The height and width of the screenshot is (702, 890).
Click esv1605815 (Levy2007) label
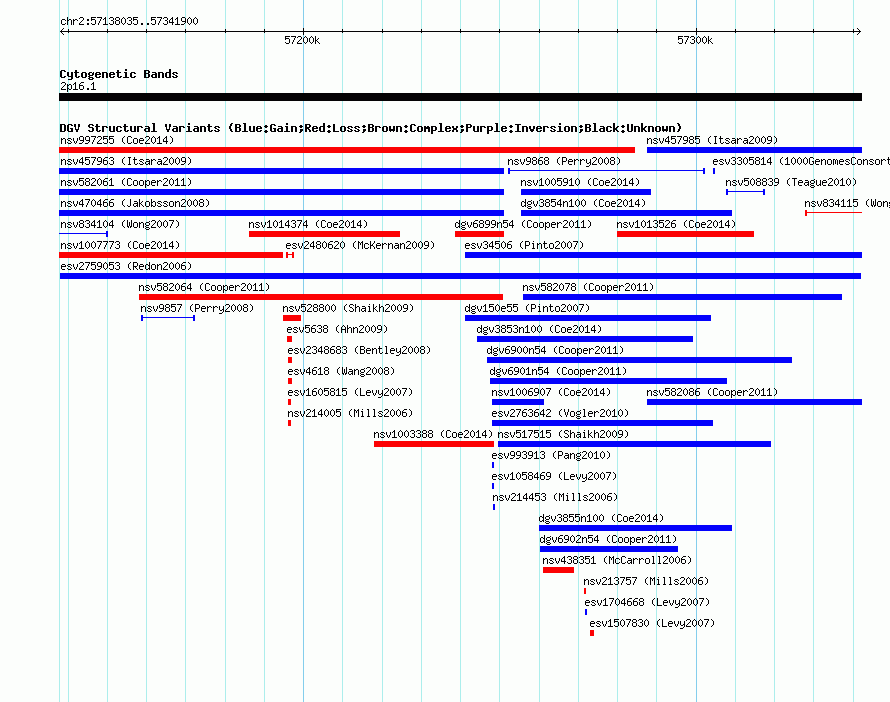[x=350, y=392]
